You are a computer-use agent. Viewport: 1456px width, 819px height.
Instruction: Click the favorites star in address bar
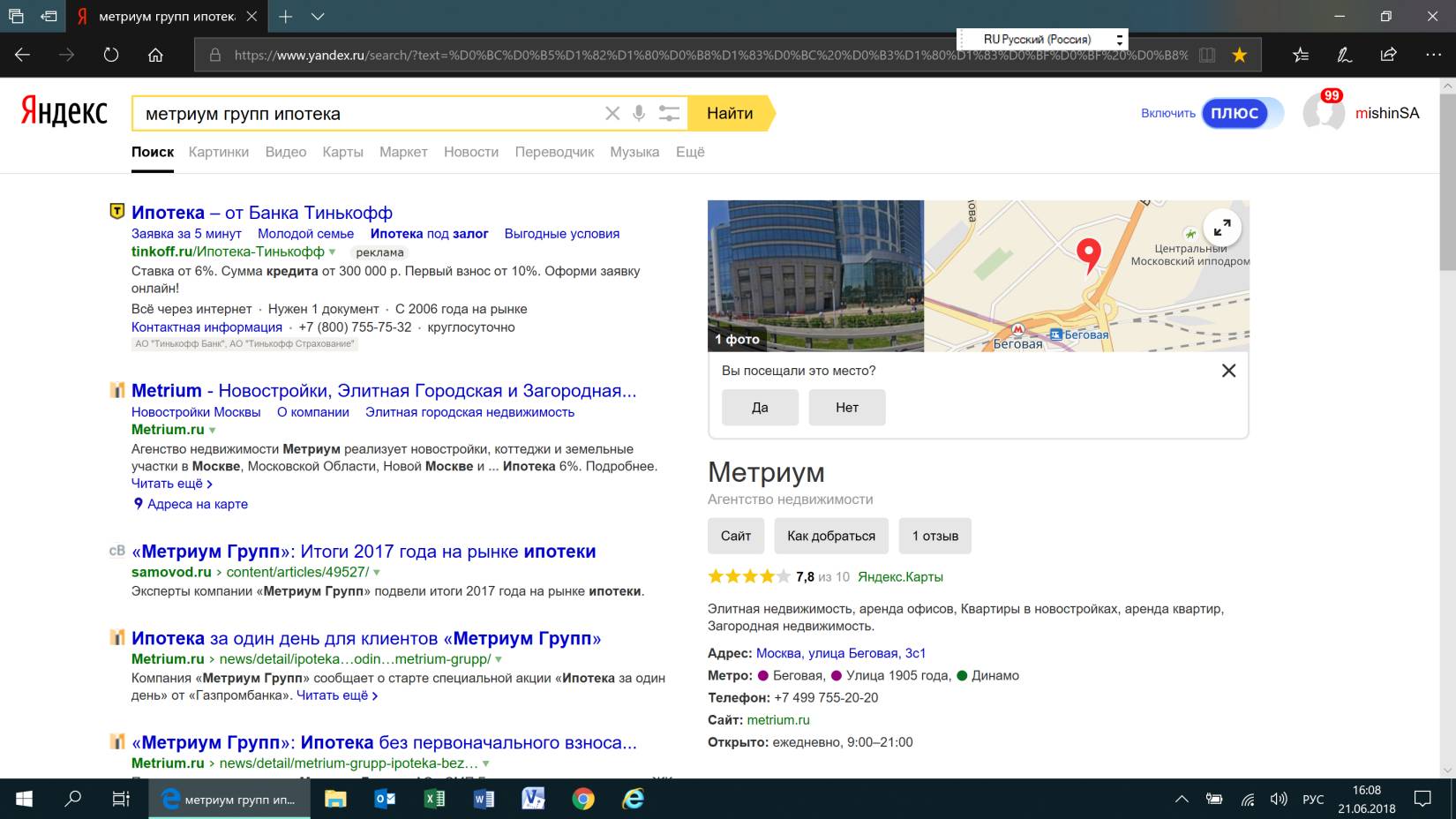1239,55
